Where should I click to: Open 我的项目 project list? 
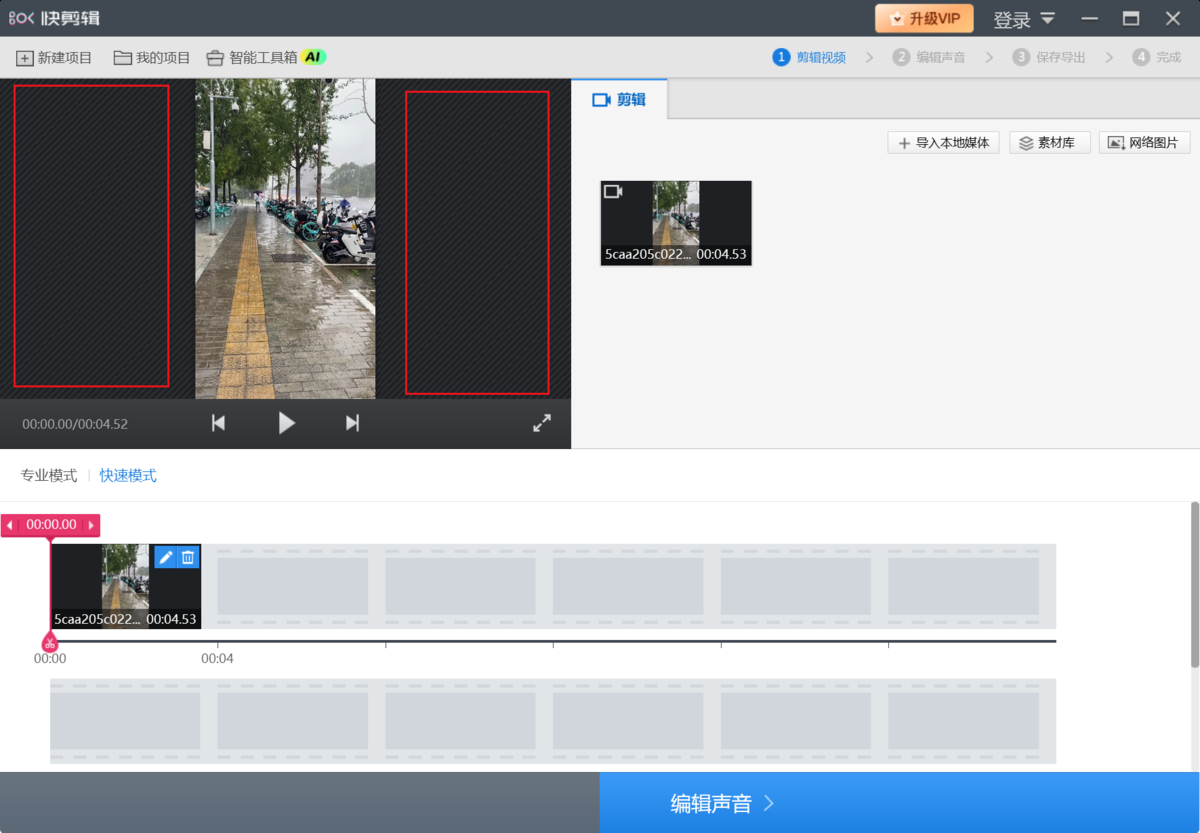(151, 58)
